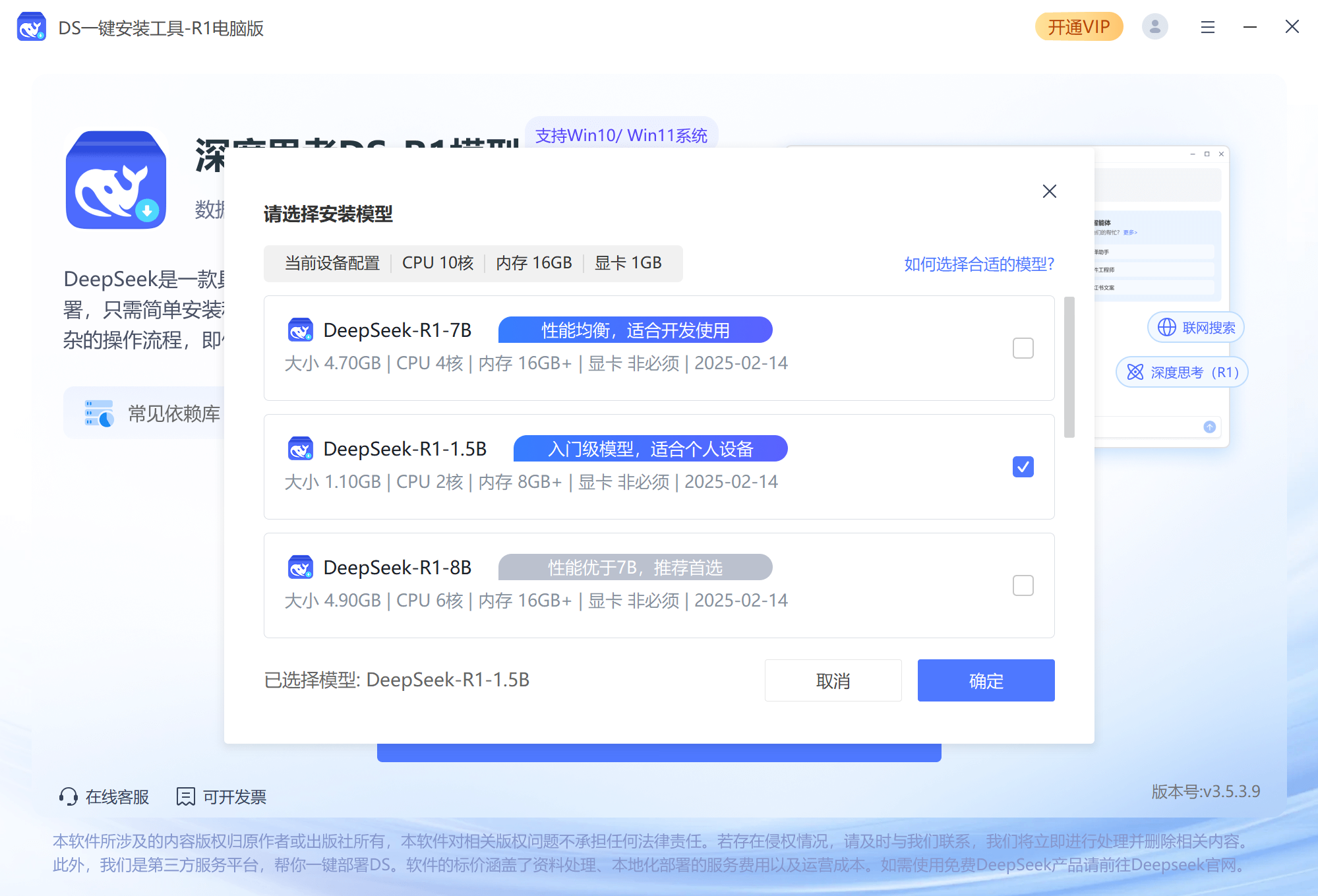Click the 请选择安装模型 dialog title
Screen dimensions: 1318x896
pos(328,214)
